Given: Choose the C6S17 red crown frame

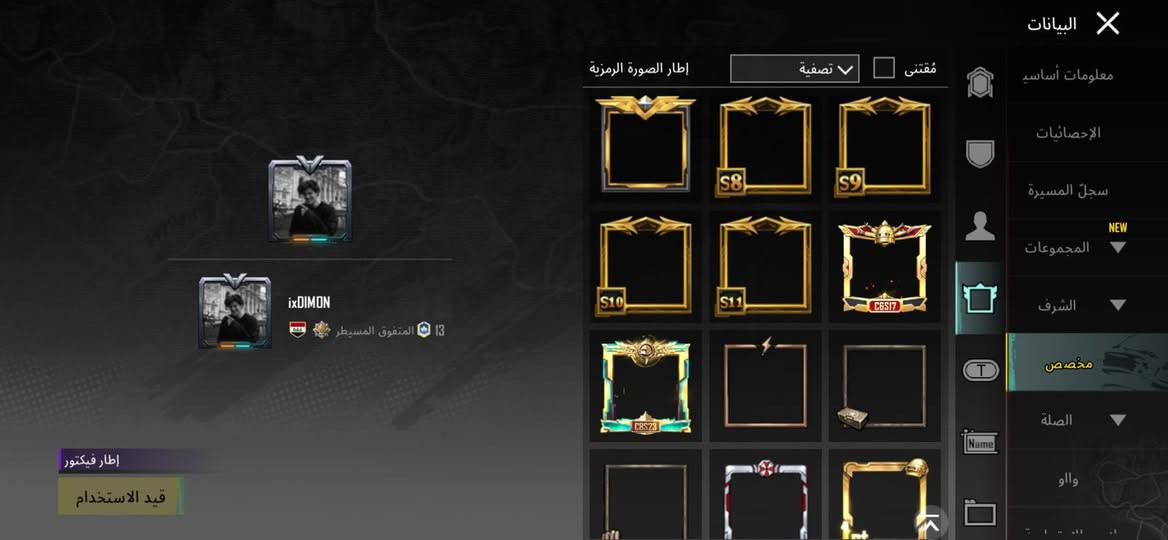Looking at the screenshot, I should tap(884, 267).
